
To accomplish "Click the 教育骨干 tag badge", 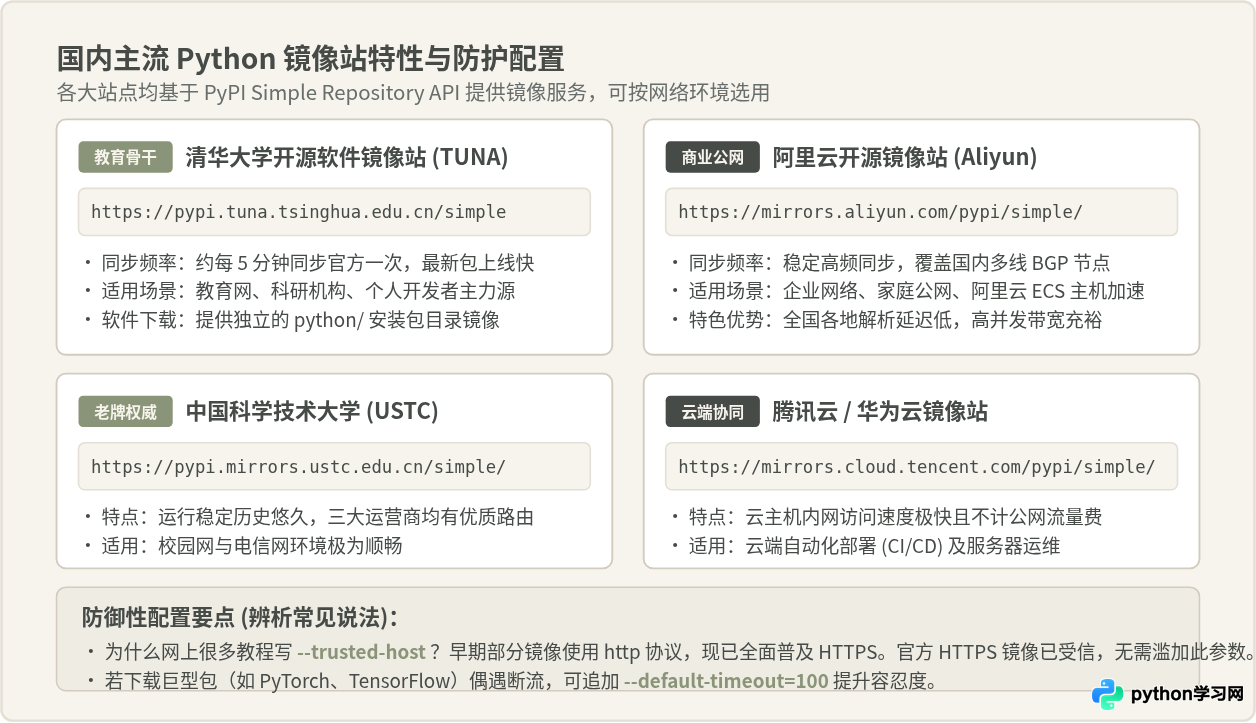I will (125, 158).
